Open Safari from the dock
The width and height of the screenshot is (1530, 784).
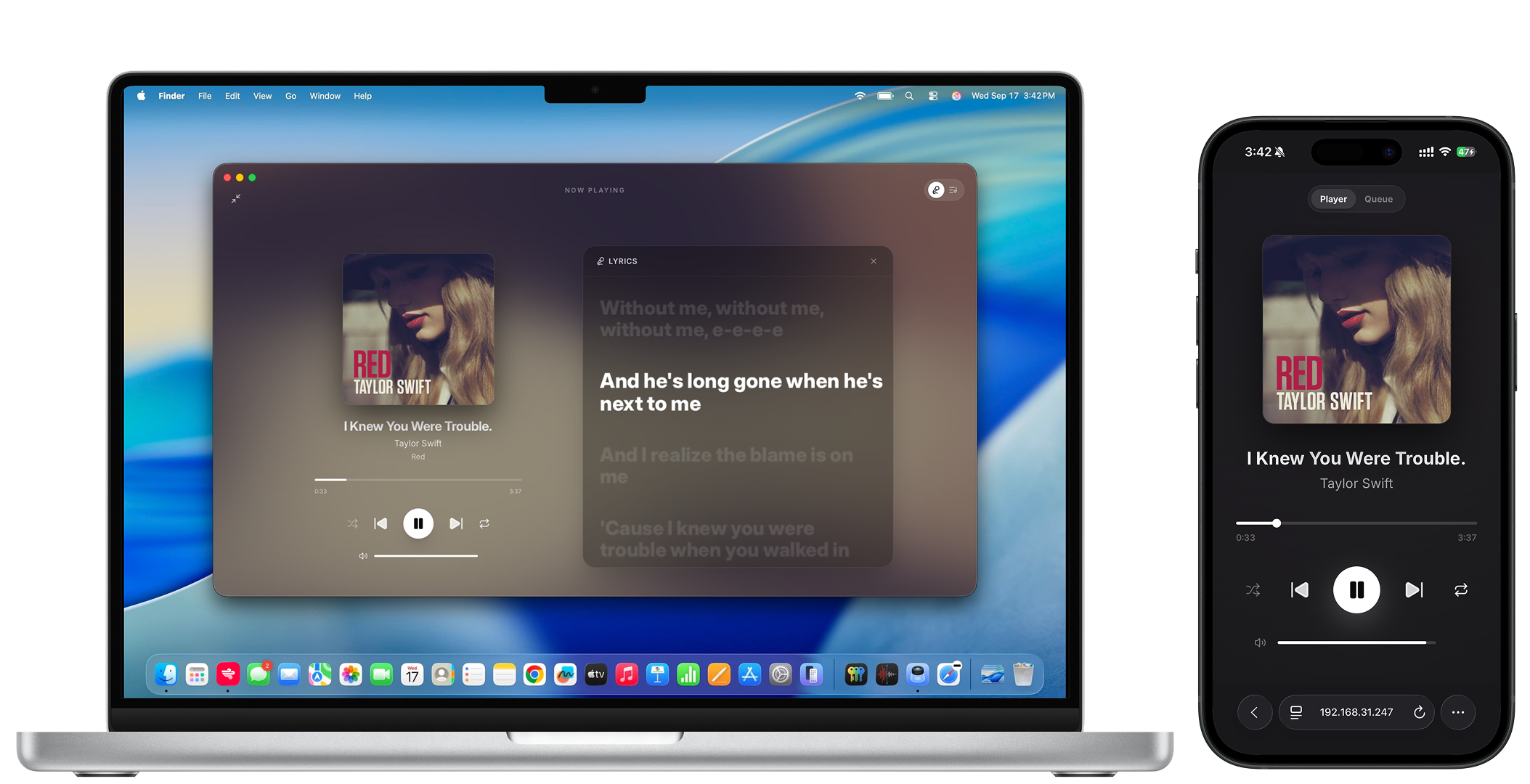949,674
